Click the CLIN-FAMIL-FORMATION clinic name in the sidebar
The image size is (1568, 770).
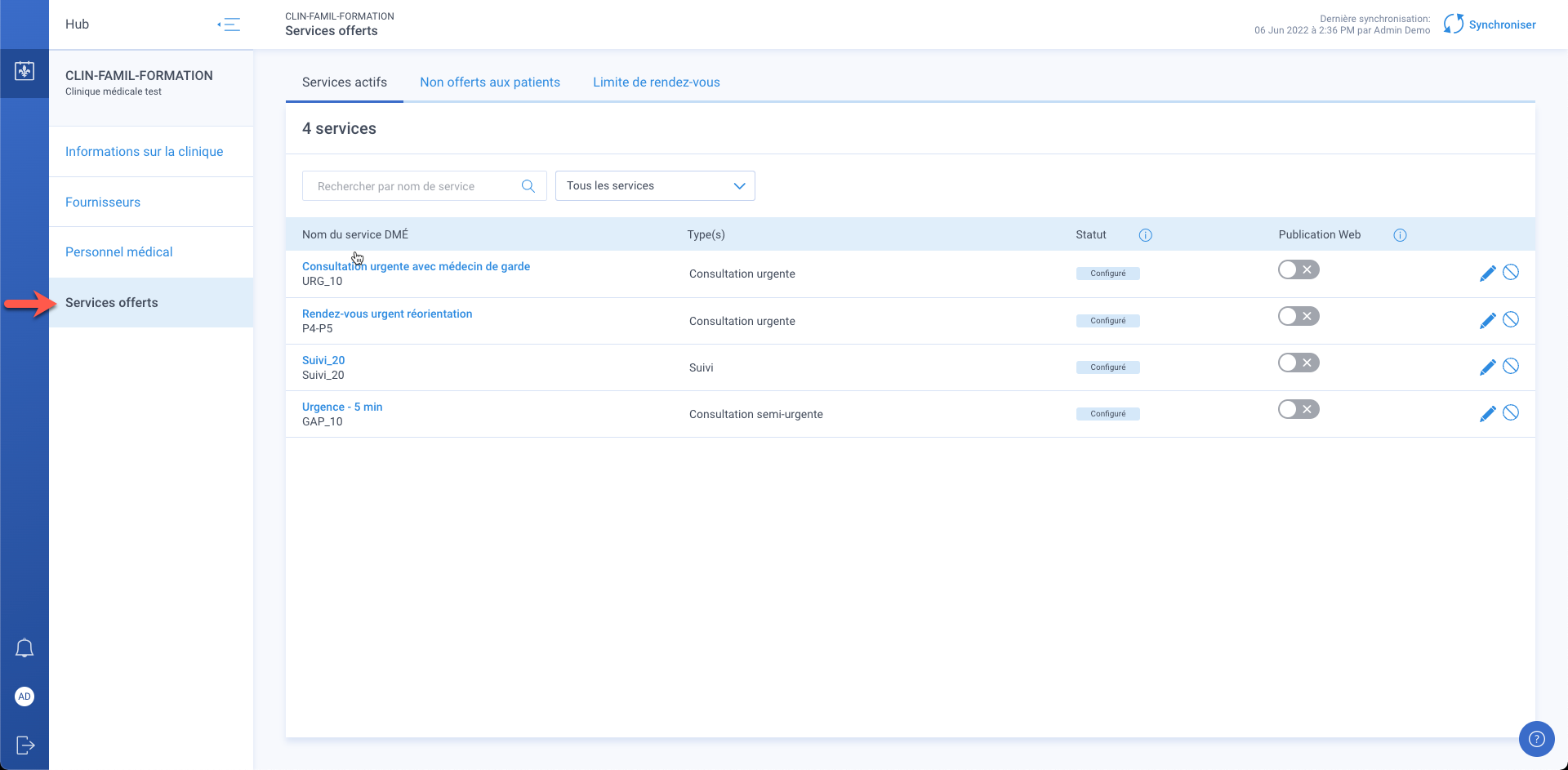pyautogui.click(x=139, y=75)
